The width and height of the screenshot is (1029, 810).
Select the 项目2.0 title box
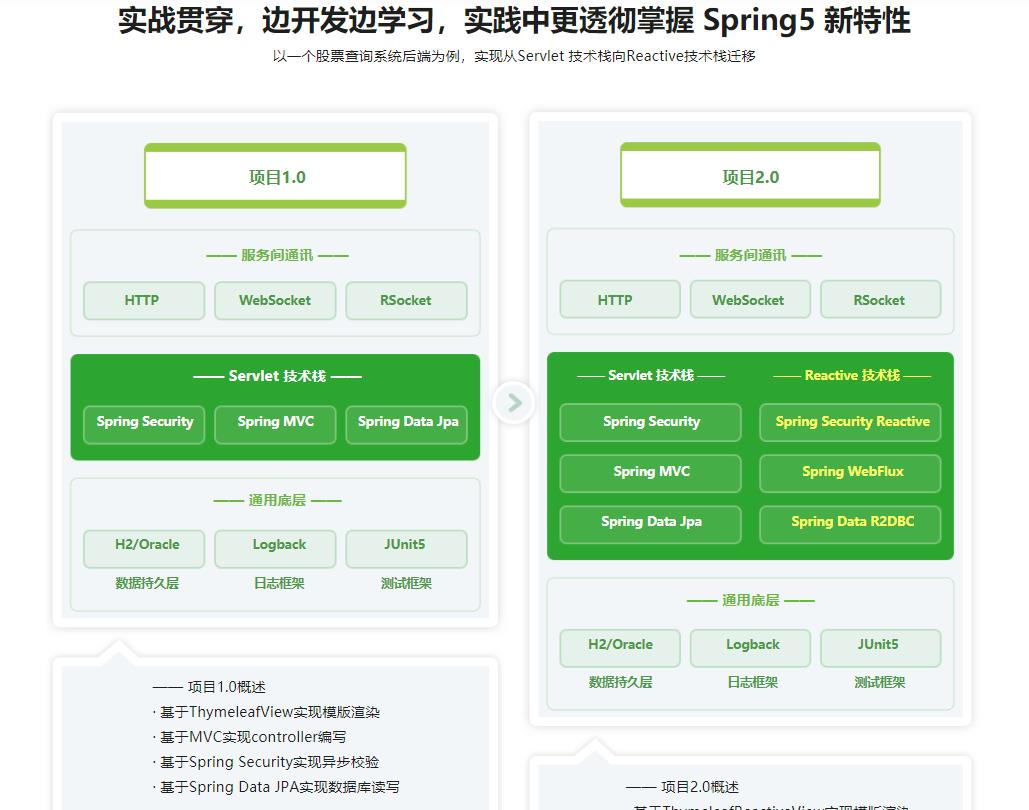click(750, 177)
